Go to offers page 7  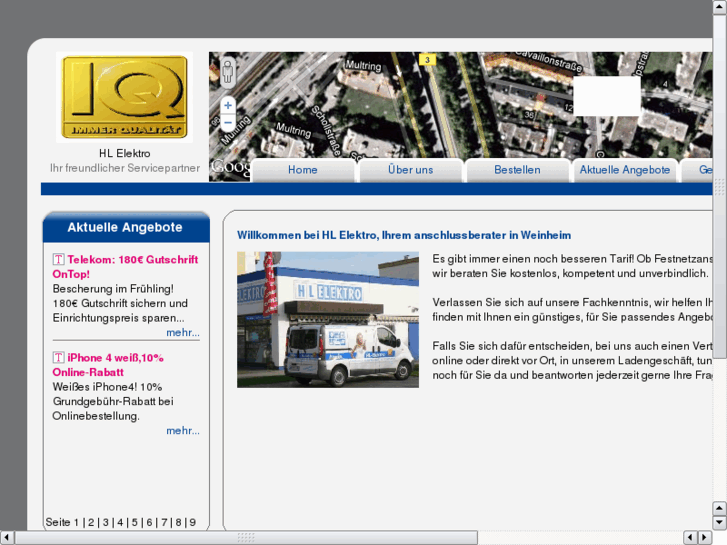164,523
